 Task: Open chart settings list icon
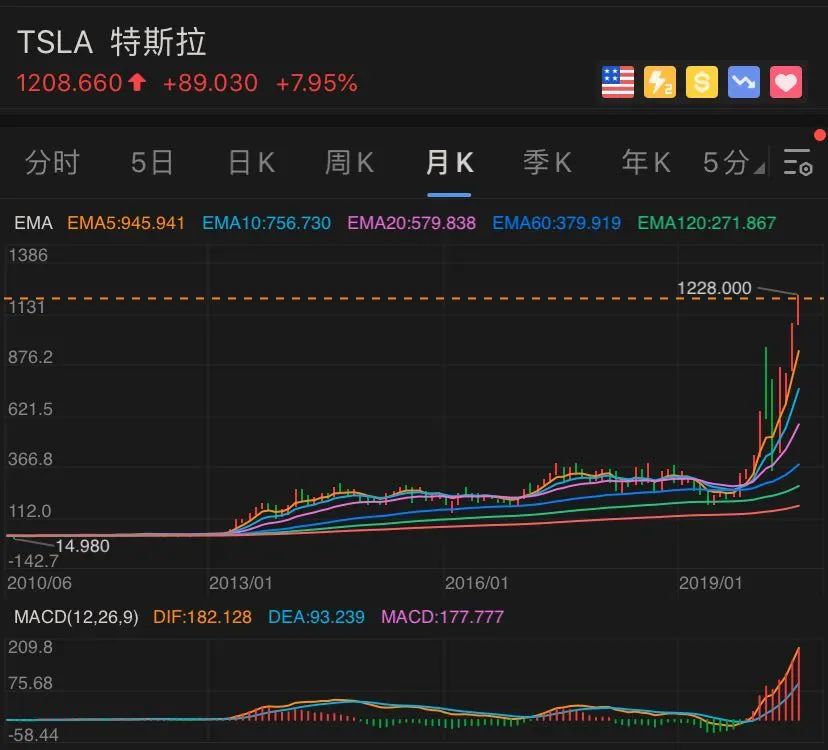(x=798, y=162)
